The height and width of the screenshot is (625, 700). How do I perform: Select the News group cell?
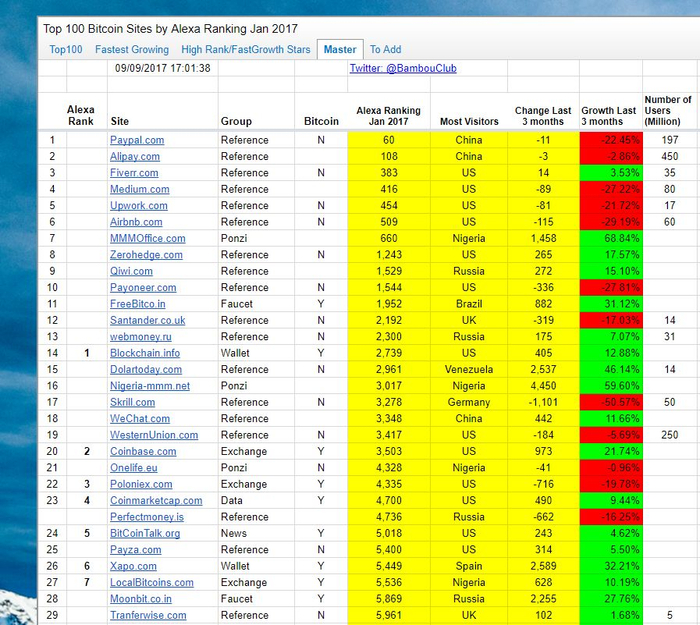pos(256,533)
